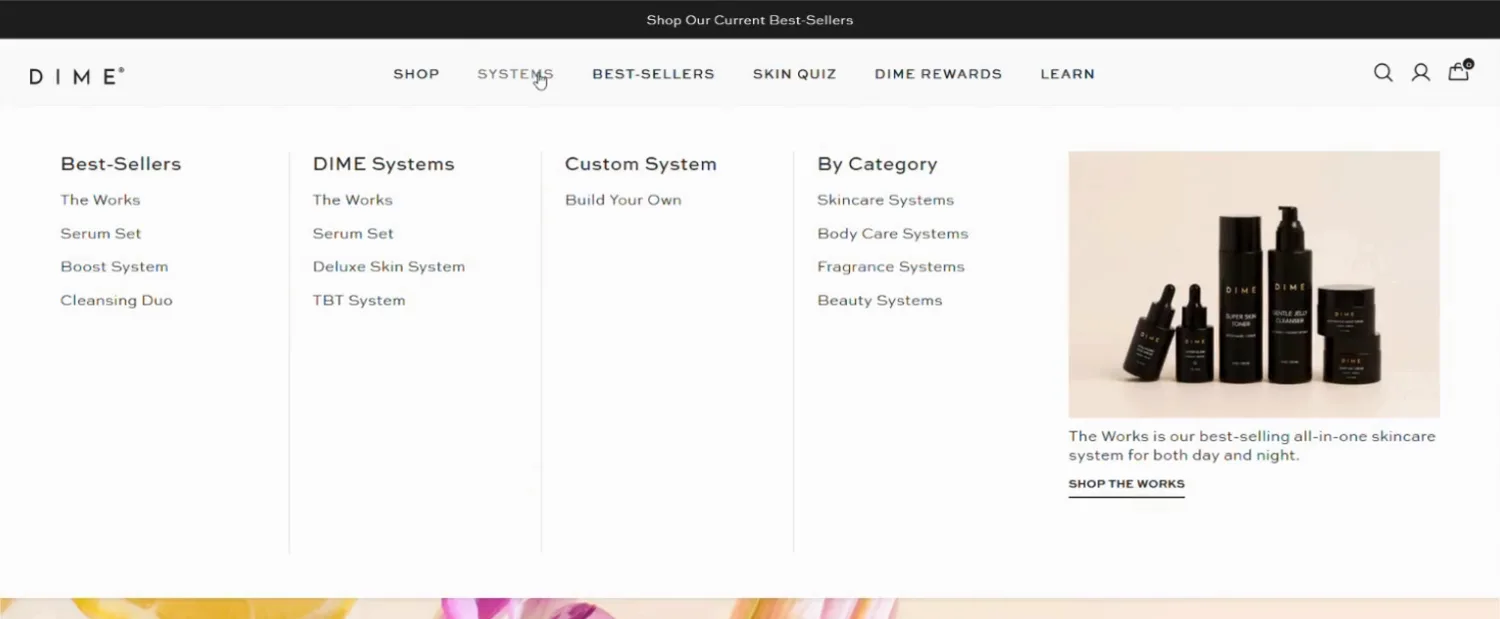
Task: Choose Build Your Own
Action: [623, 200]
